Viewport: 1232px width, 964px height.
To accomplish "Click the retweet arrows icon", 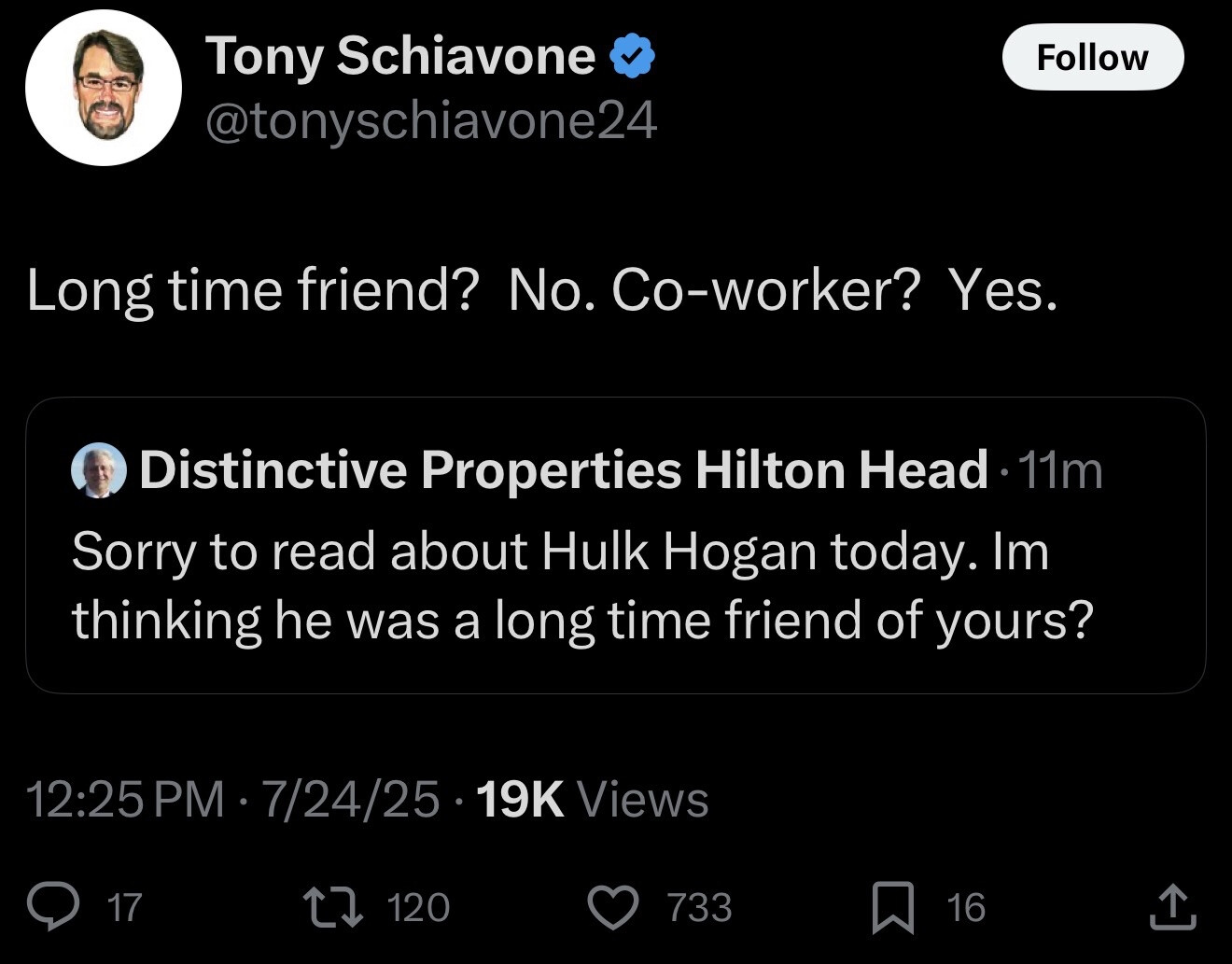I will click(x=333, y=907).
